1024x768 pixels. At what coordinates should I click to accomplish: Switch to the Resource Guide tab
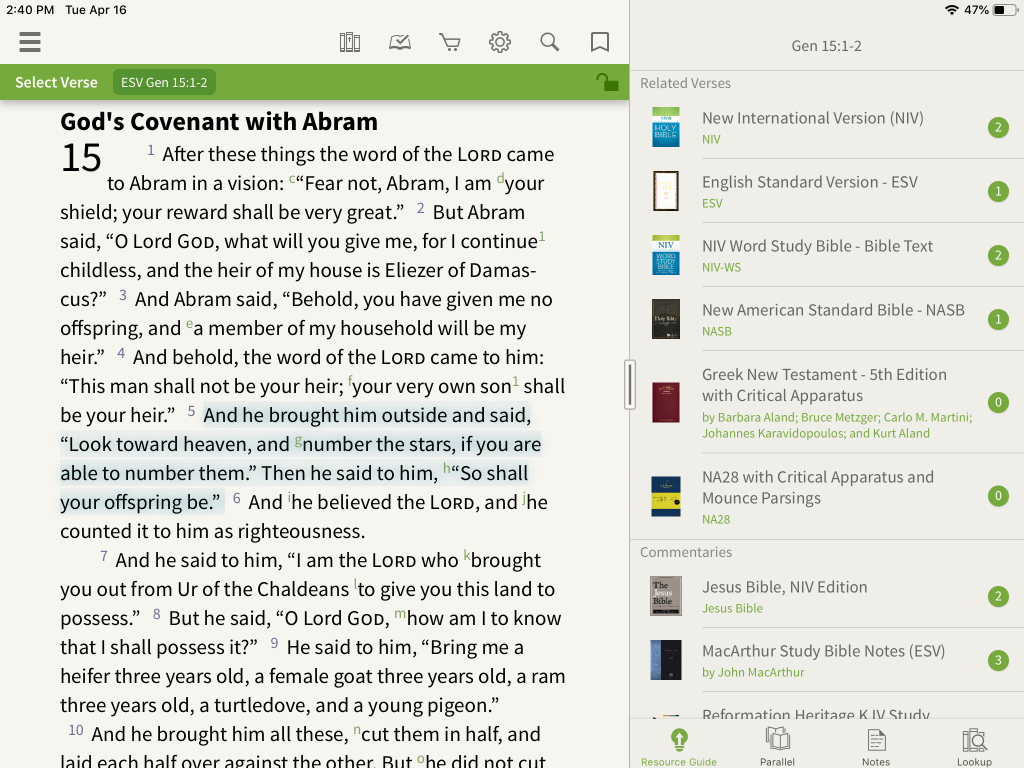(x=679, y=748)
